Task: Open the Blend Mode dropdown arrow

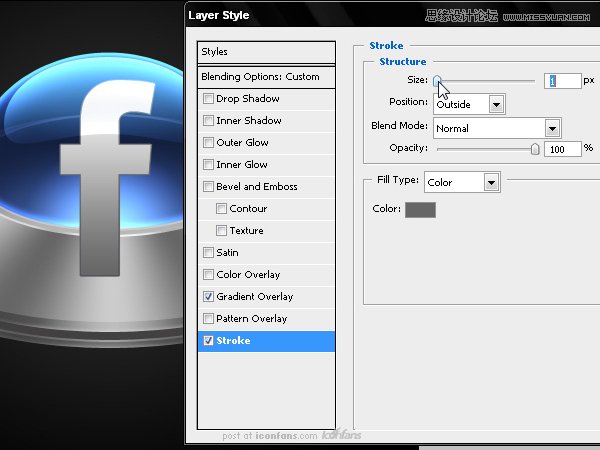Action: pos(552,129)
